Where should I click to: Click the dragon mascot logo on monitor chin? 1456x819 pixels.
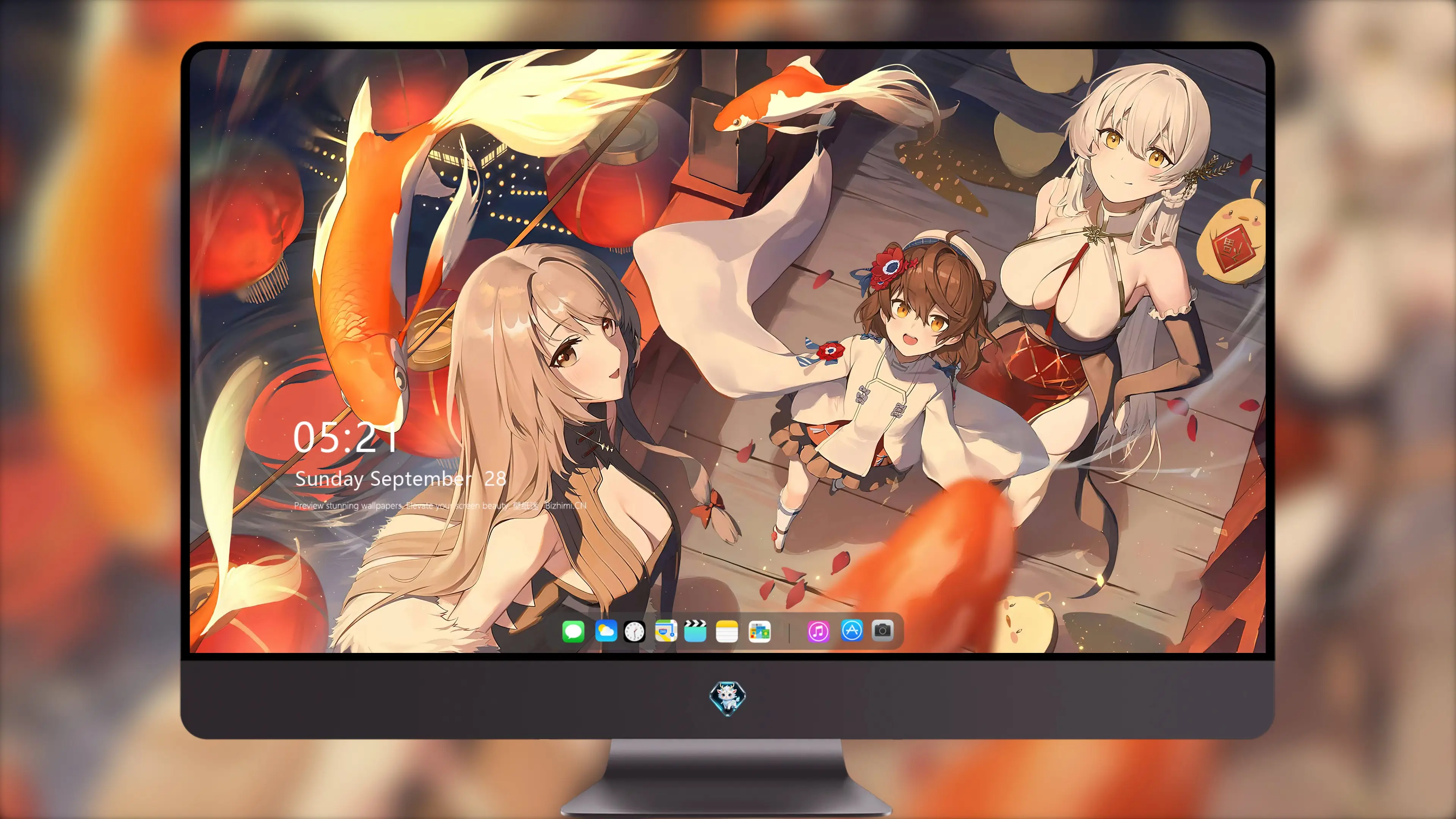[x=728, y=698]
